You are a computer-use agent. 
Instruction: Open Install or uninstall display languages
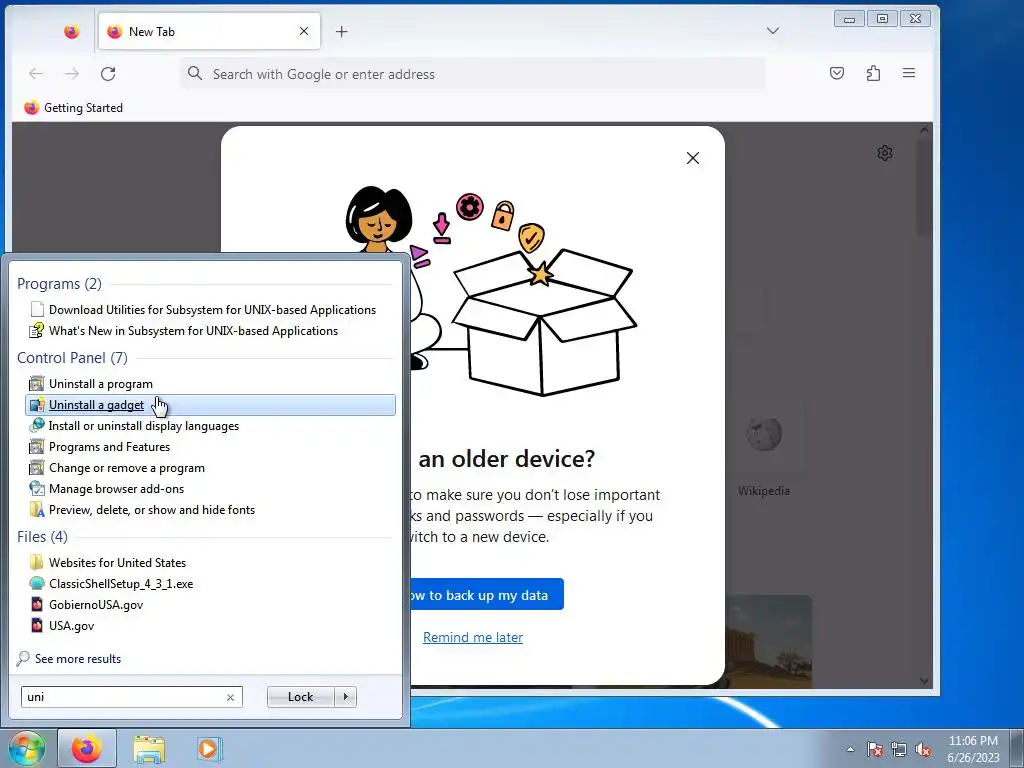[211, 426]
